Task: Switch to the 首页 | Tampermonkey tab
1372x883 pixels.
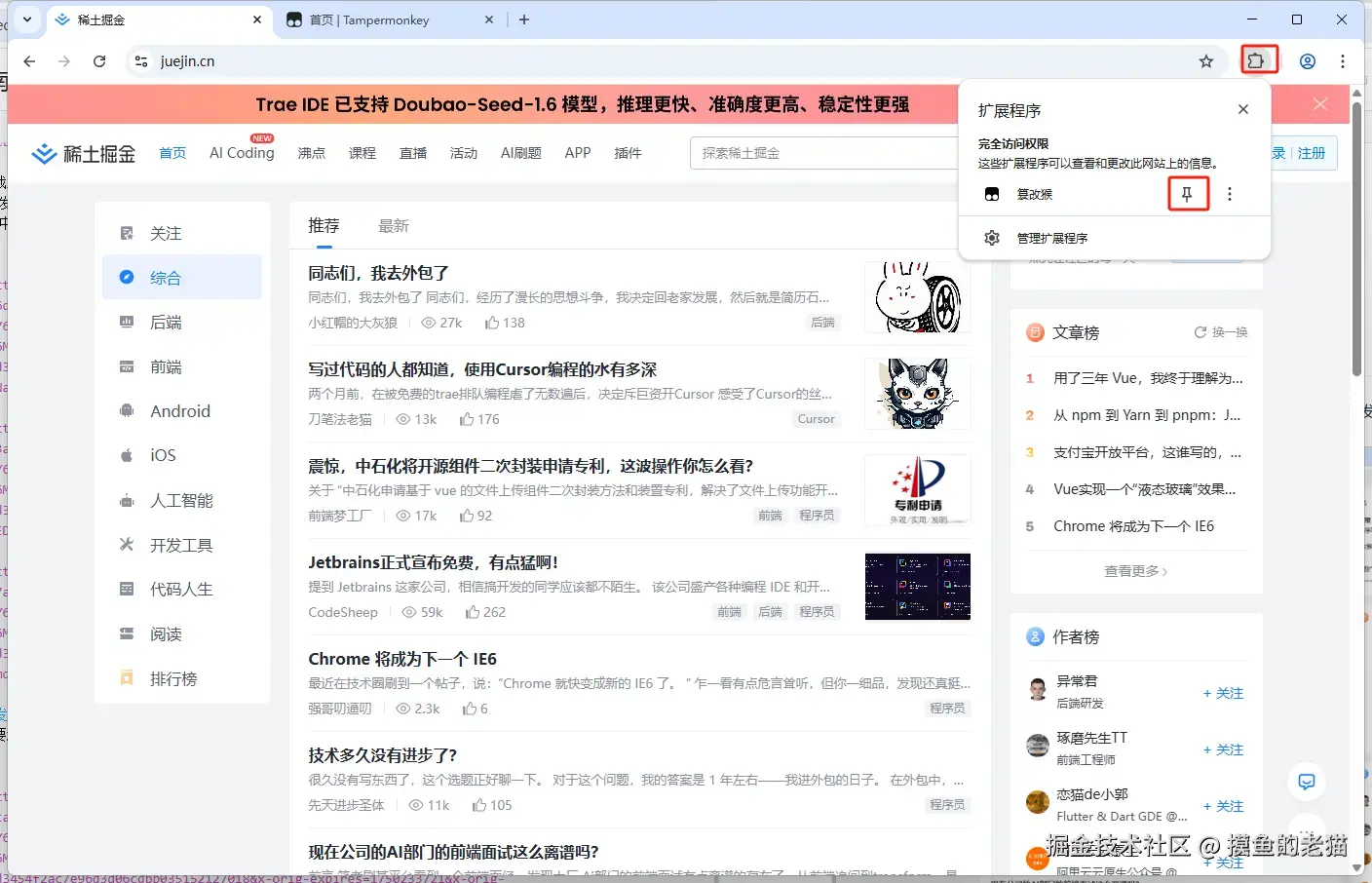Action: [390, 19]
